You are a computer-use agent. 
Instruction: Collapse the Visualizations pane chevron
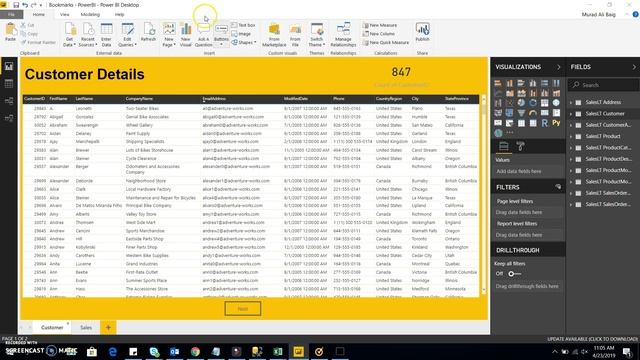[x=559, y=67]
